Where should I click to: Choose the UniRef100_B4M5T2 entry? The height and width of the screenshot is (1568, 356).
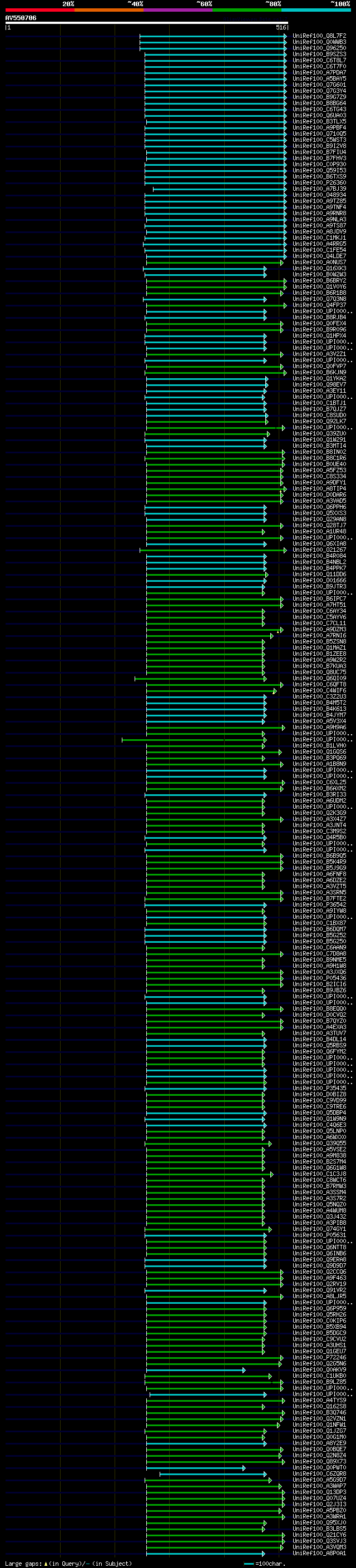[x=319, y=703]
